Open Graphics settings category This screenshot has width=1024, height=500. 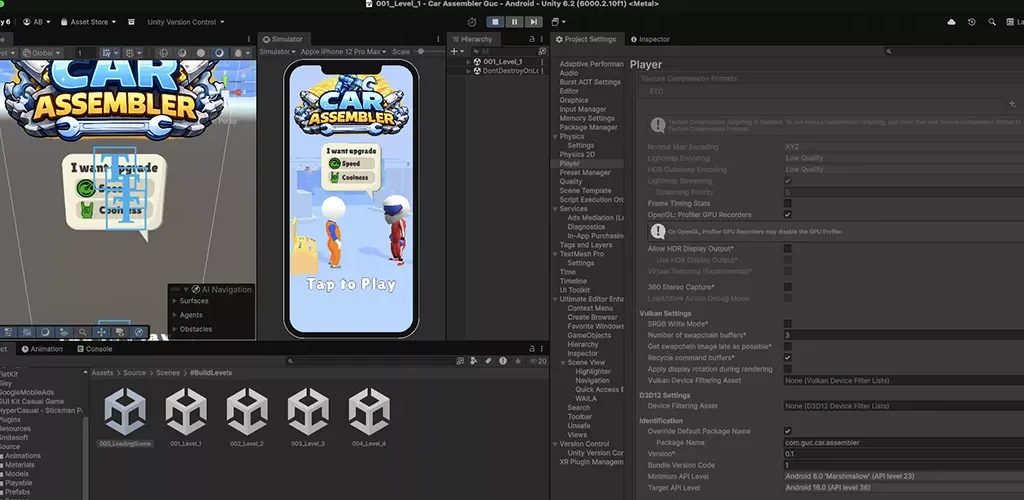point(573,101)
